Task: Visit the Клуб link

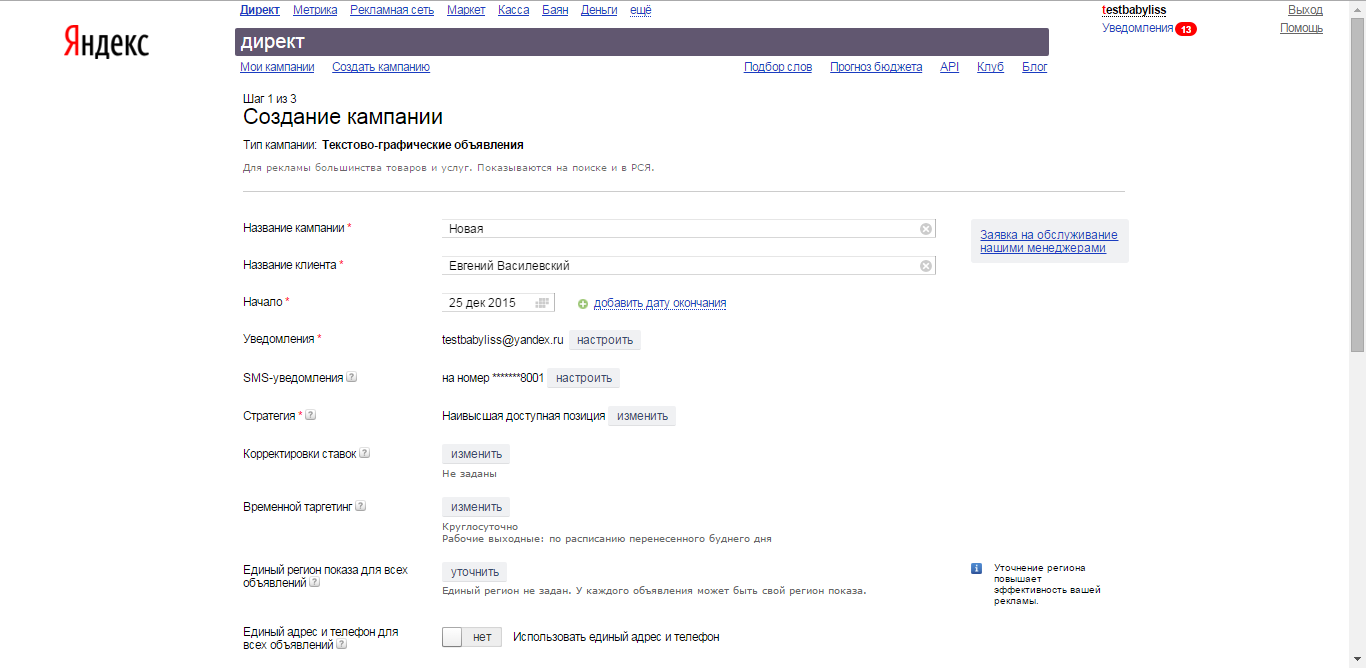Action: pyautogui.click(x=990, y=67)
